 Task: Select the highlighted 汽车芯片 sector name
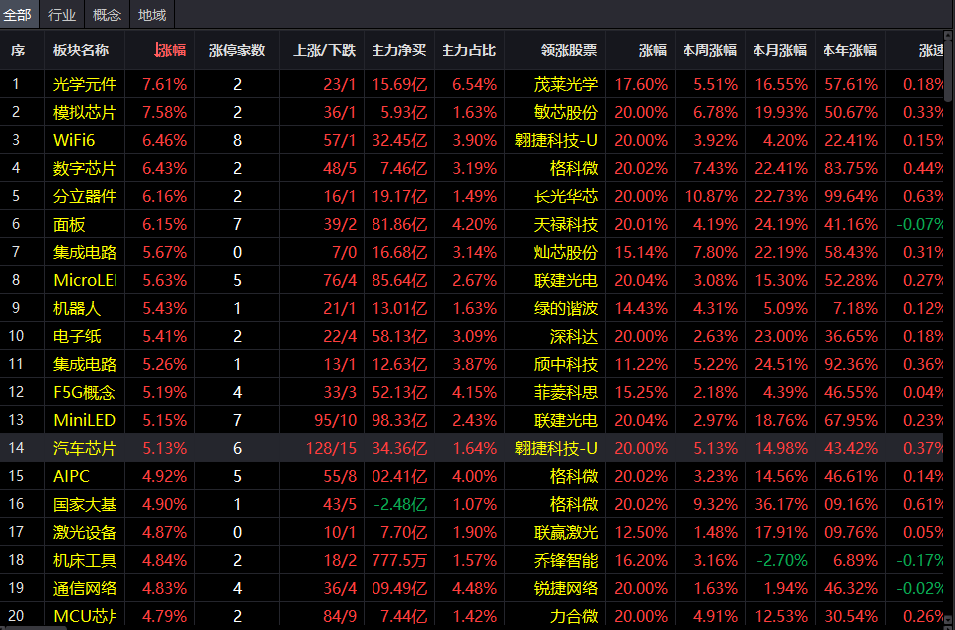pyautogui.click(x=85, y=448)
